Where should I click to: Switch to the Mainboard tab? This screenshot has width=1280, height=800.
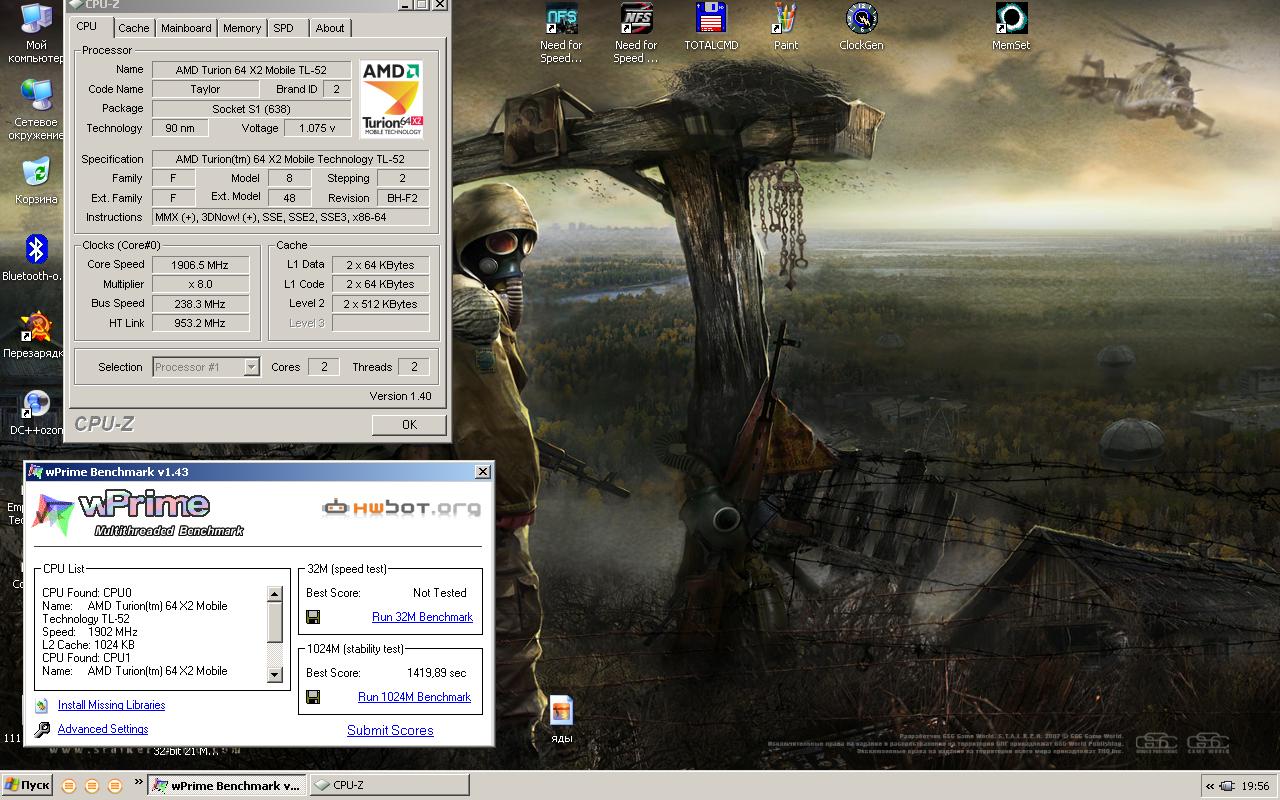coord(186,28)
